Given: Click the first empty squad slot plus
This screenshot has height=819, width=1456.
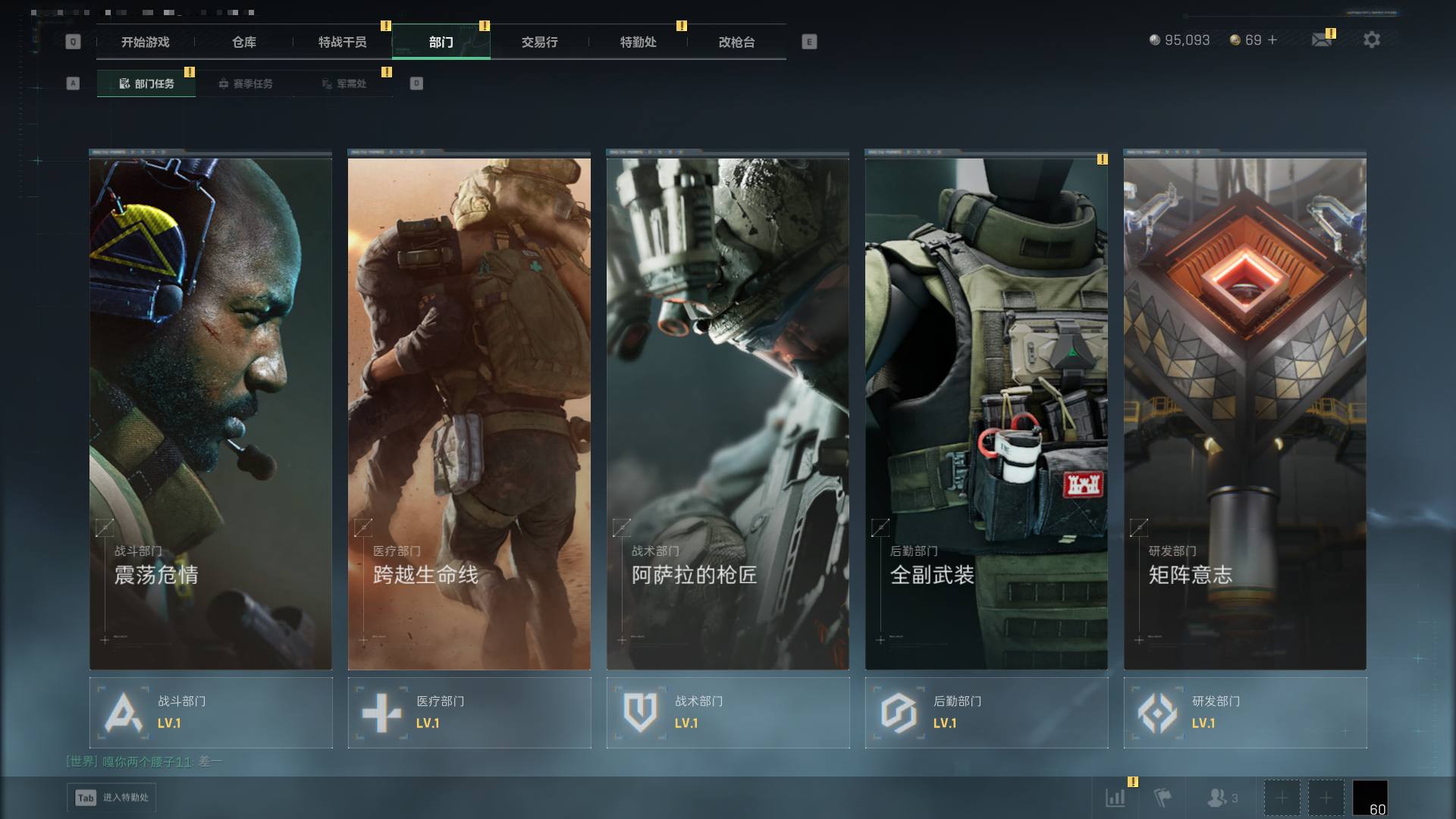Looking at the screenshot, I should (x=1282, y=798).
